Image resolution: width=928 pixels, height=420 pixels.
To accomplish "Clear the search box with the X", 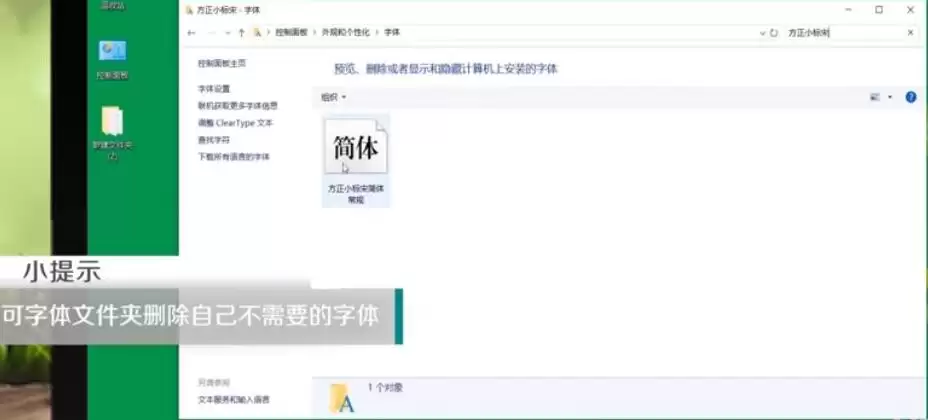I will click(910, 33).
